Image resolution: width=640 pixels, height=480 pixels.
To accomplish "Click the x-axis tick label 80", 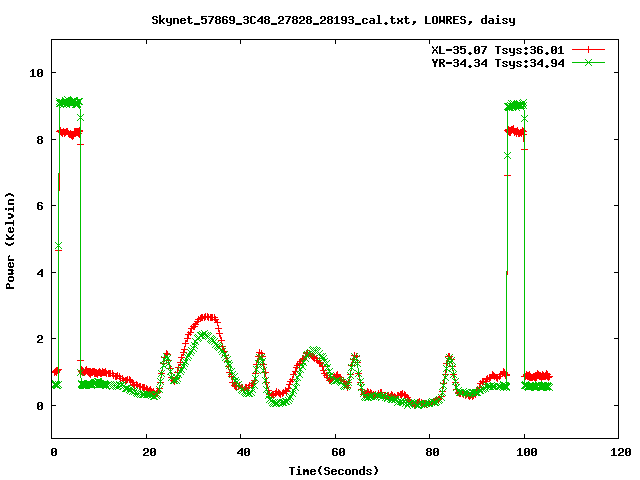I will tap(433, 452).
